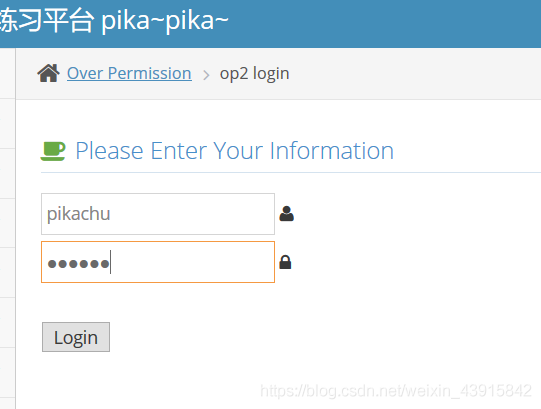Focus the username field containing pikachu
The height and width of the screenshot is (409, 541).
(x=158, y=214)
